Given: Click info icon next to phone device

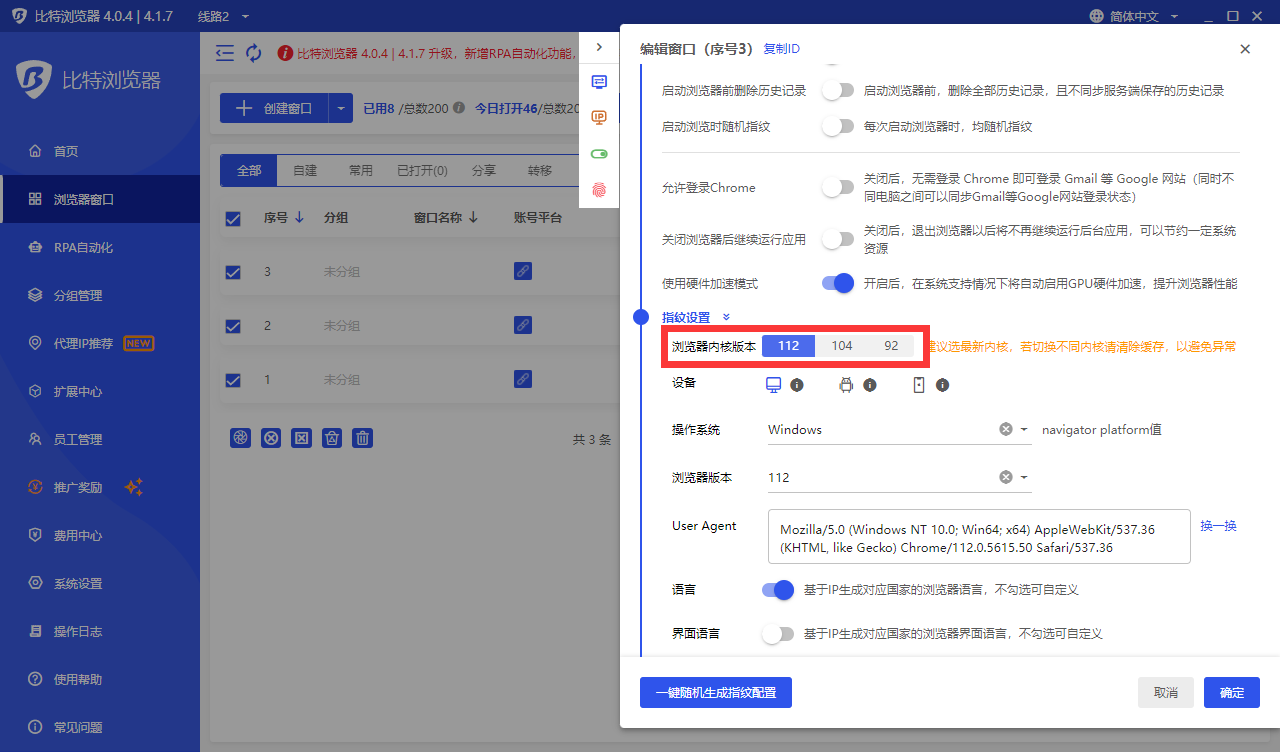Looking at the screenshot, I should tap(942, 385).
